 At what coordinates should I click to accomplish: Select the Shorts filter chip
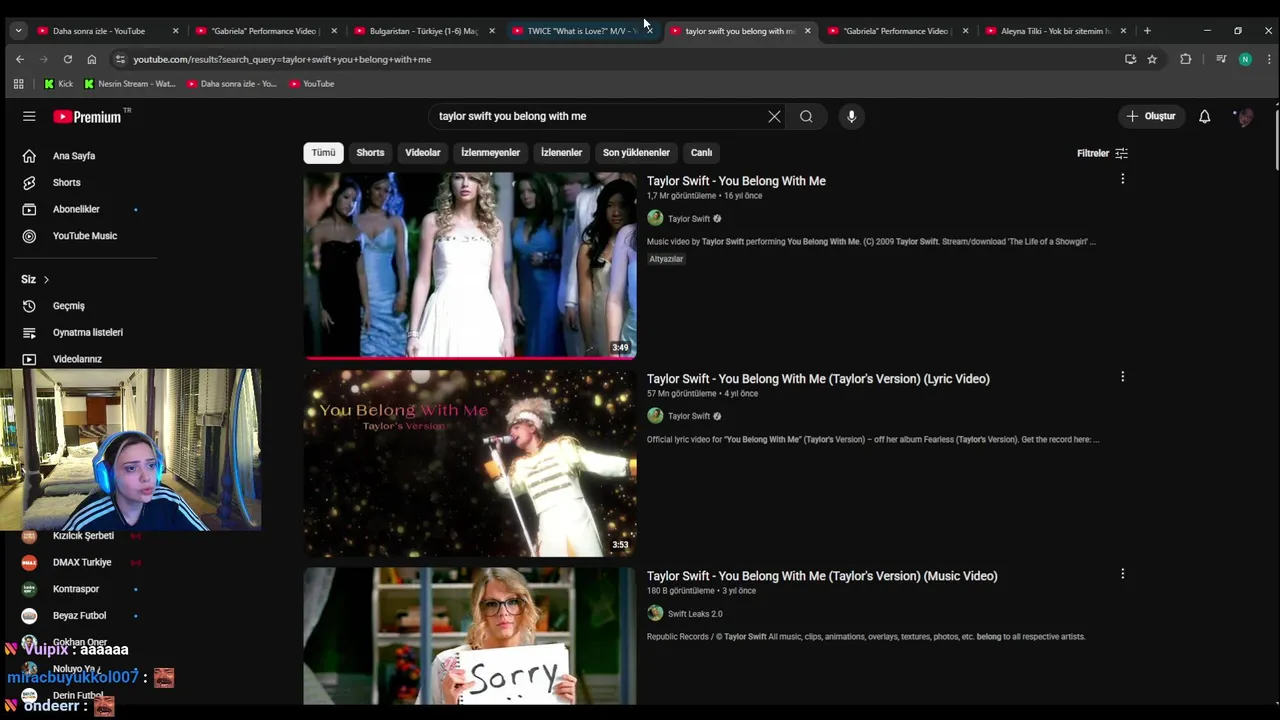(x=370, y=153)
